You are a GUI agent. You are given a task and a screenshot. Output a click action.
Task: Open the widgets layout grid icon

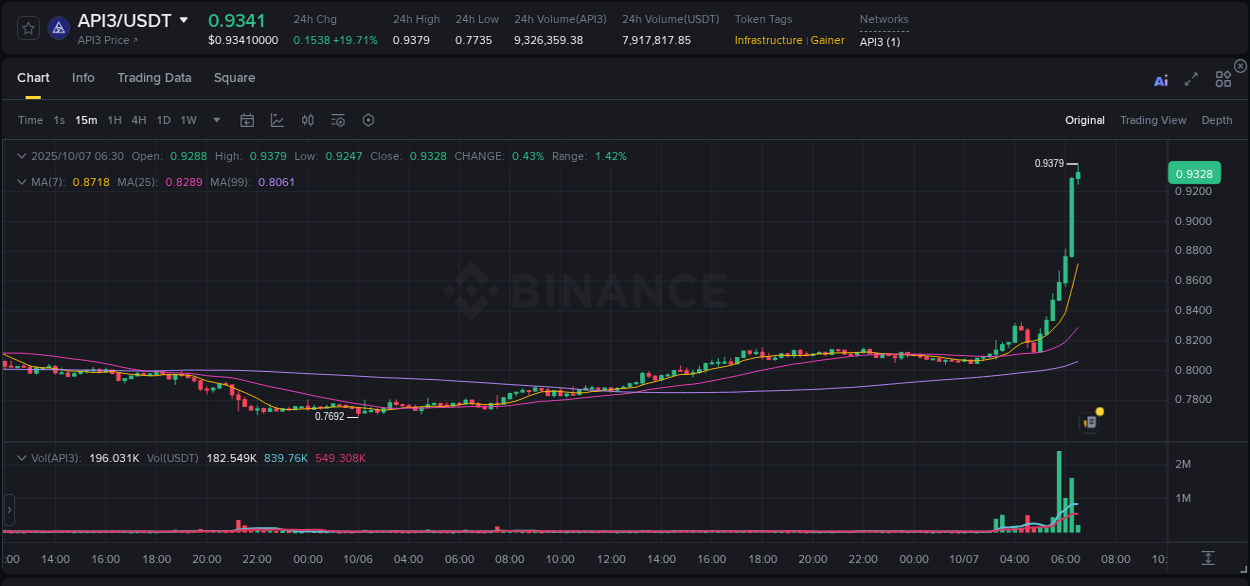[x=1223, y=79]
